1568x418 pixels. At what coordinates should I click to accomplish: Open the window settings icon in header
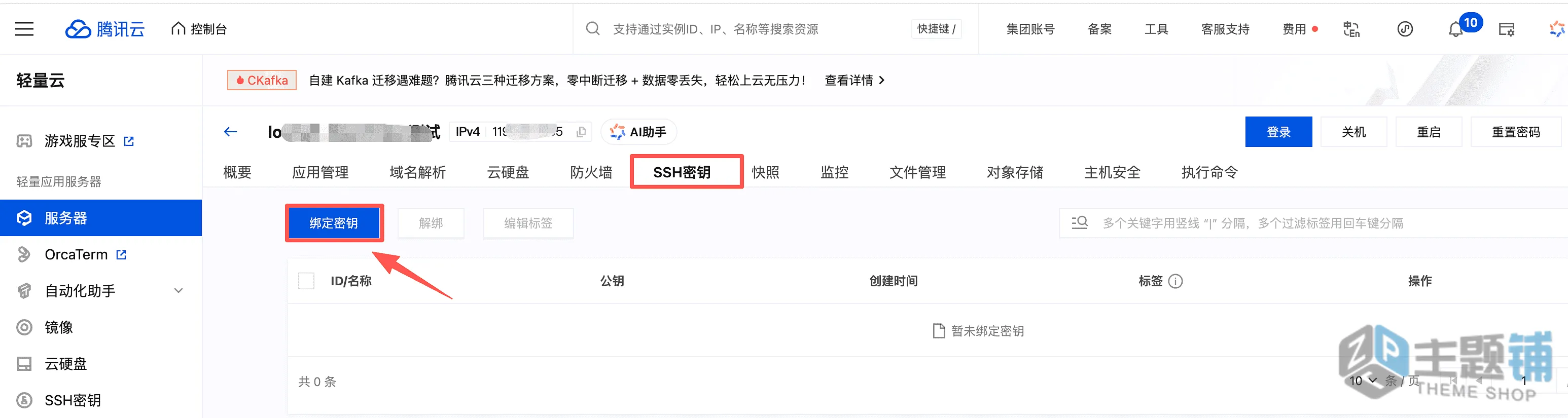tap(1507, 28)
